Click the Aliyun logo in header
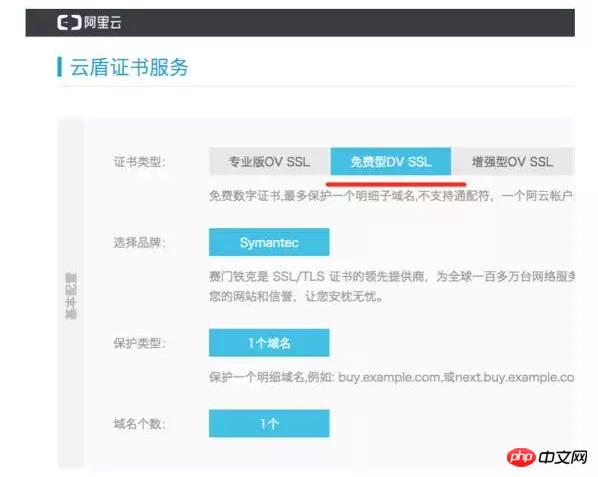This screenshot has height=477, width=598. pos(89,22)
